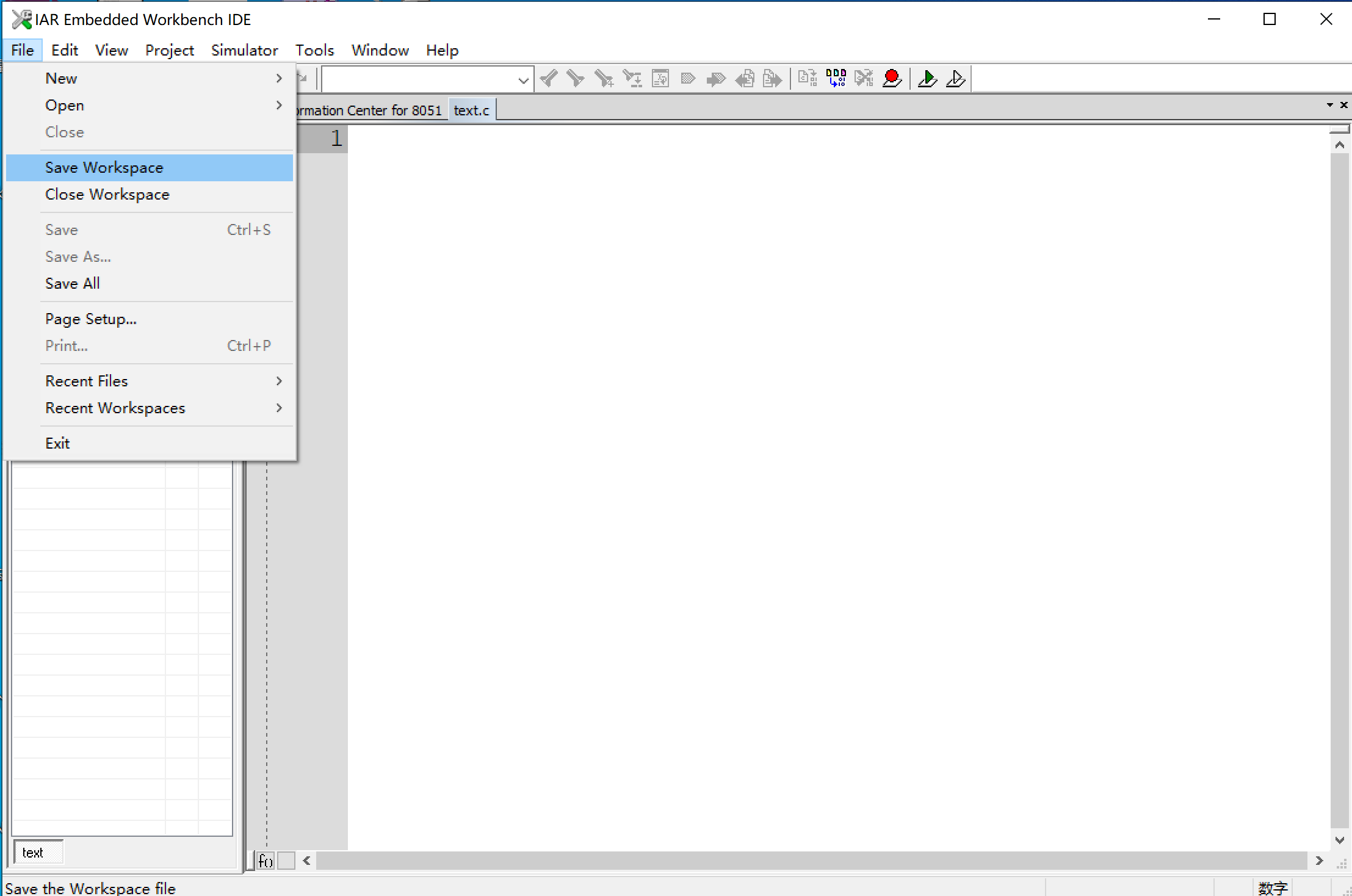
Task: Click the Stop Build toolbar icon
Action: [x=864, y=79]
